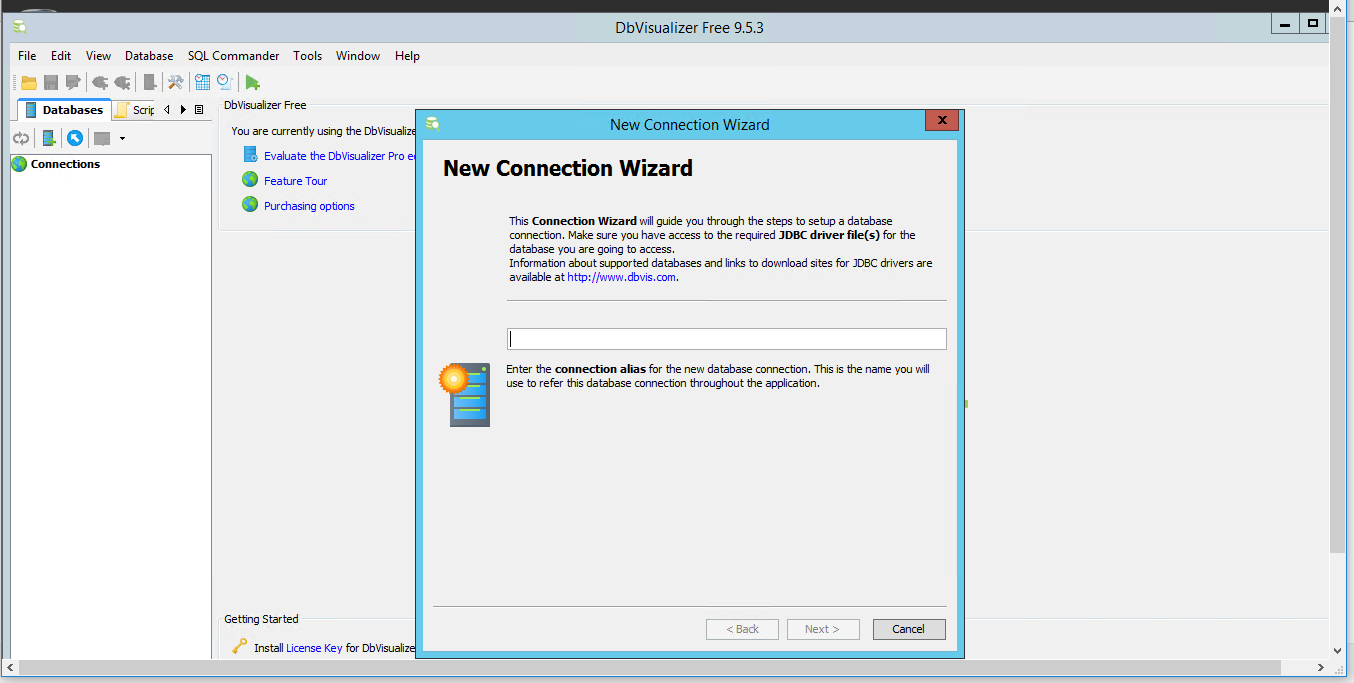Open the tab list button
Screen dimensions: 1354x683
click(x=199, y=110)
